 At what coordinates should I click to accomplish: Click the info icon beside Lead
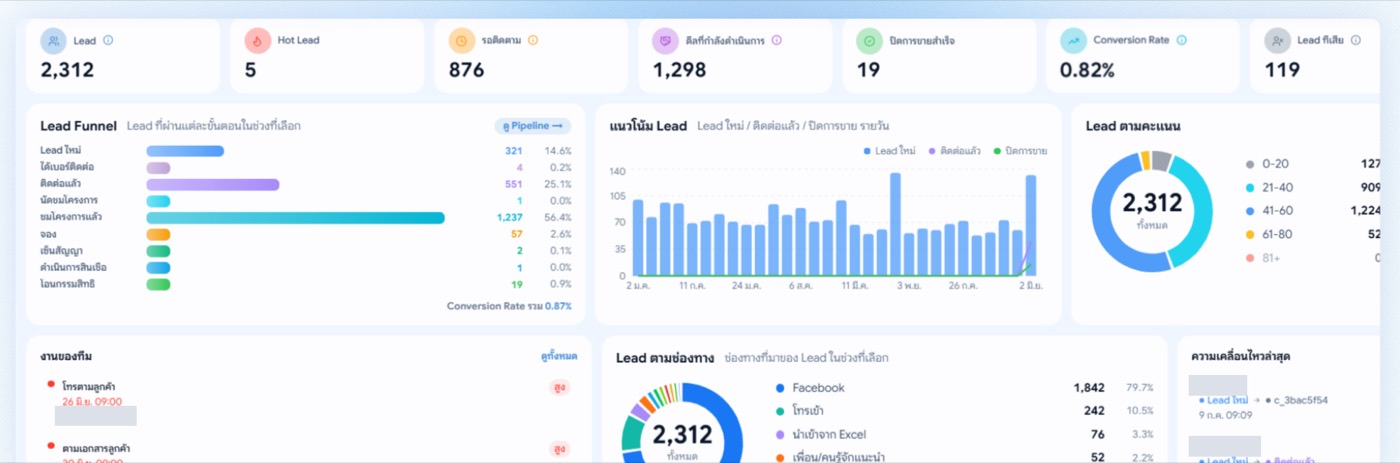[108, 41]
